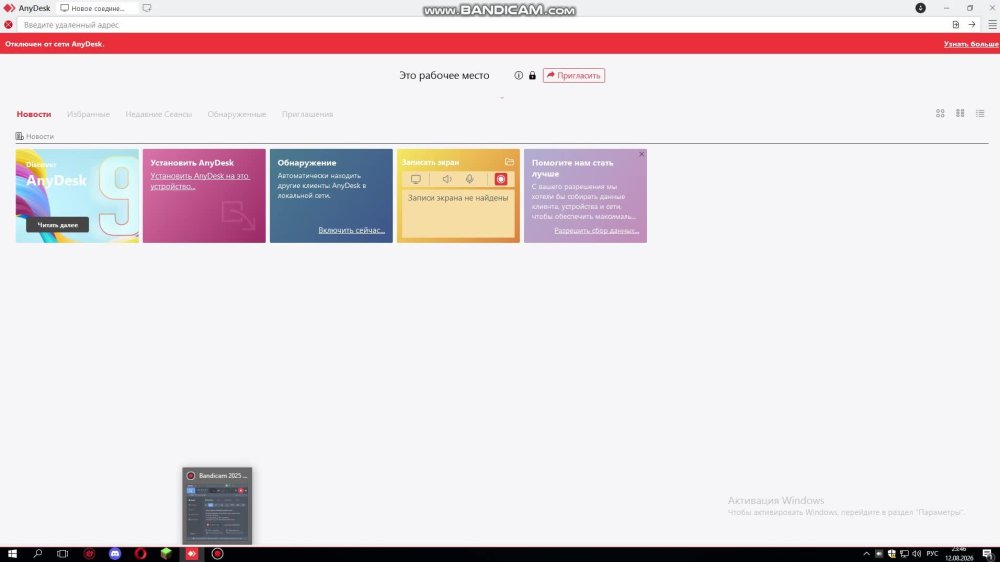Click the 'Записать экран' card title
This screenshot has width=1000, height=562.
pyautogui.click(x=430, y=163)
